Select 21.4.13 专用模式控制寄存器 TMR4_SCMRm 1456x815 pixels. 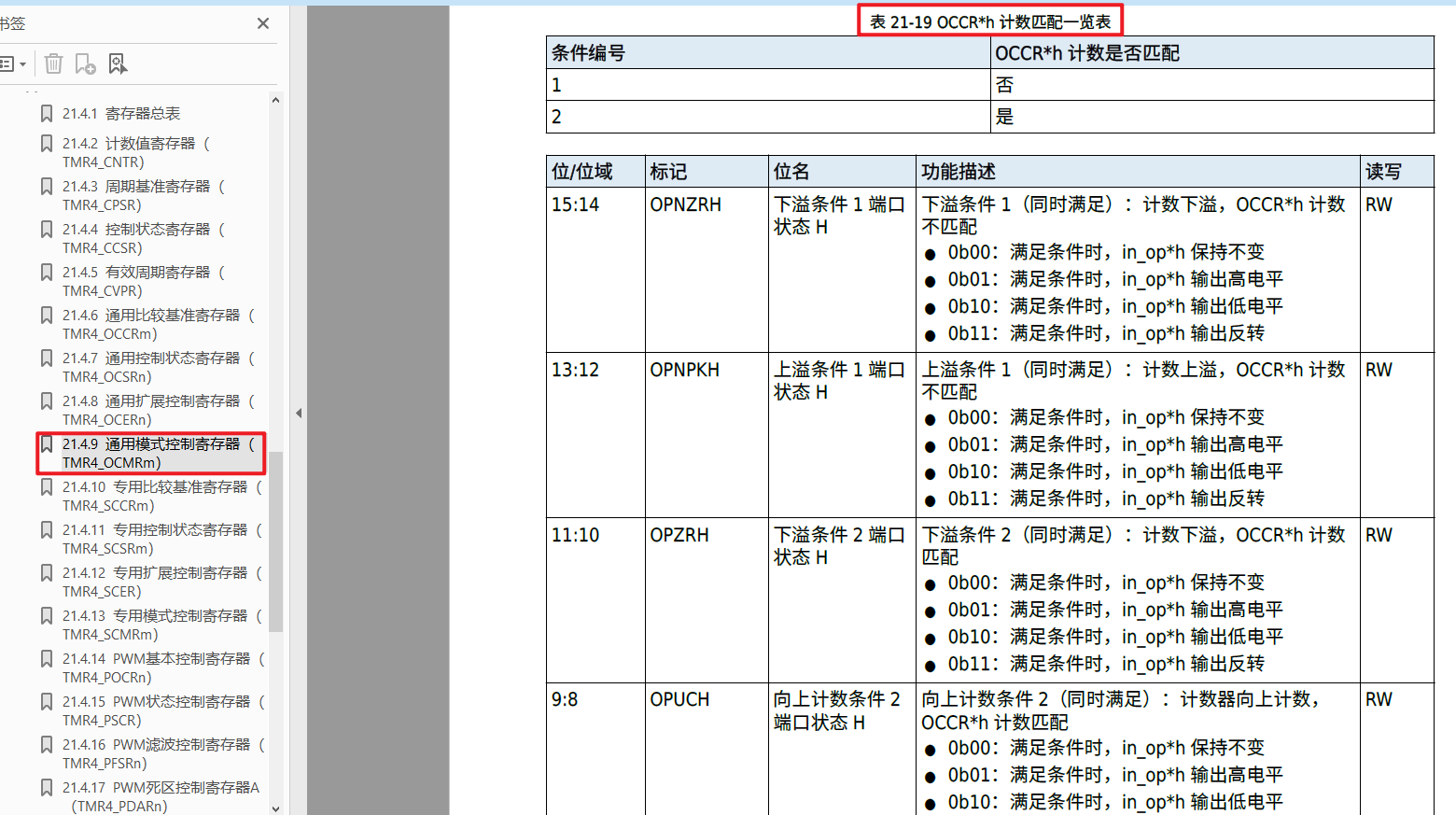click(162, 625)
